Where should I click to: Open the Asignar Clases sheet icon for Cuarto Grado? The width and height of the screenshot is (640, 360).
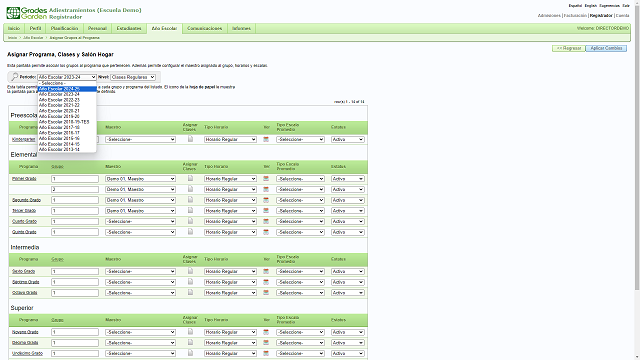(x=190, y=221)
